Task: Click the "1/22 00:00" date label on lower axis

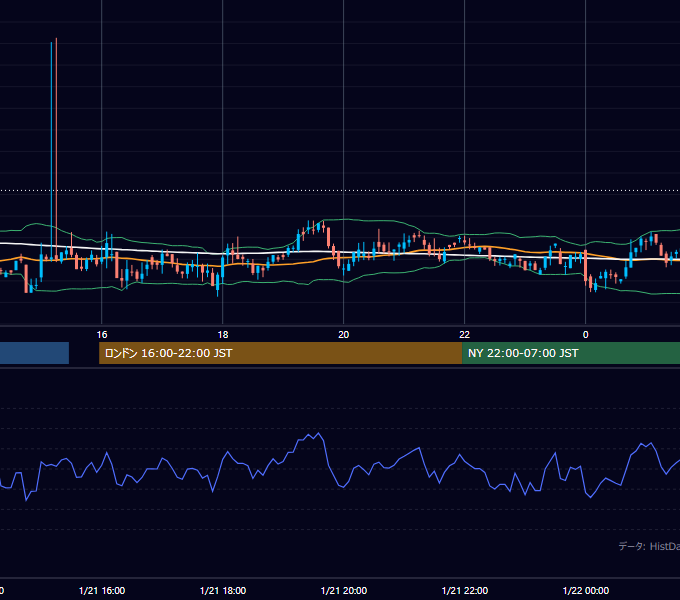Action: pos(586,590)
